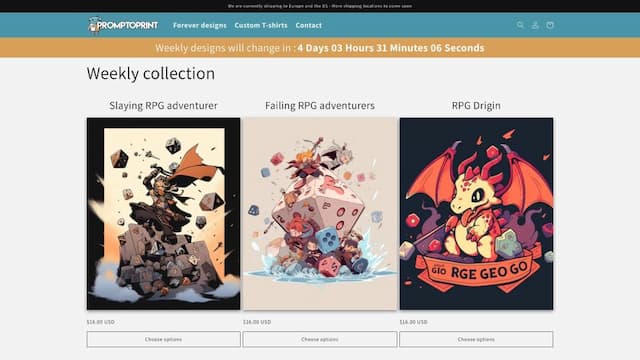640x360 pixels.
Task: Open Custom T-shirts menu item
Action: pos(261,25)
